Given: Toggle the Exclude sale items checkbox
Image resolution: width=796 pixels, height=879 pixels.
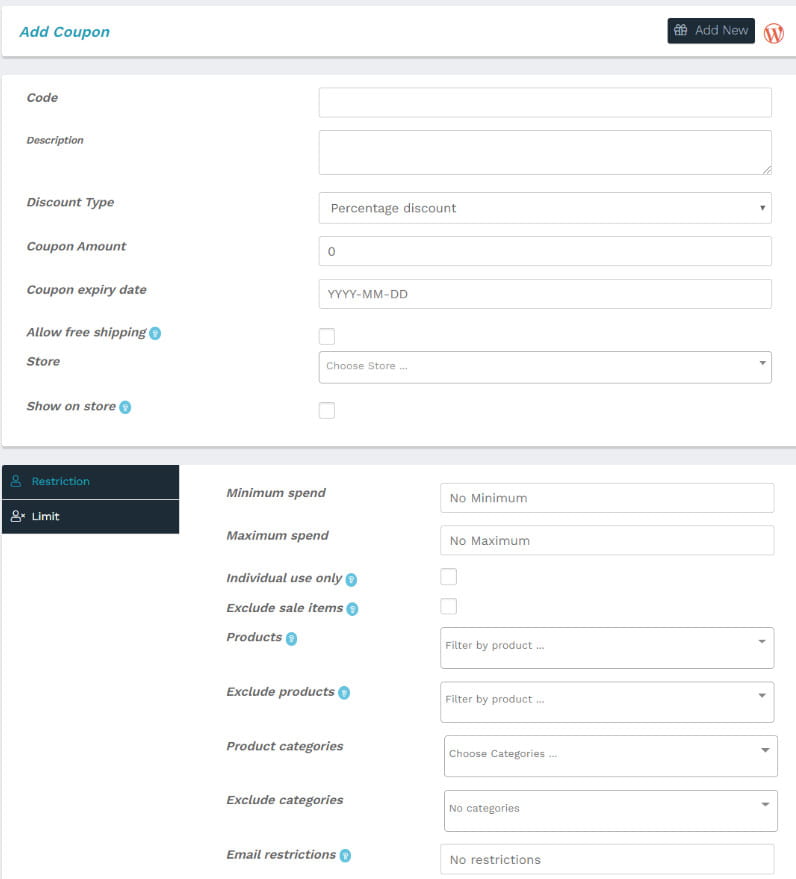Looking at the screenshot, I should tap(448, 606).
